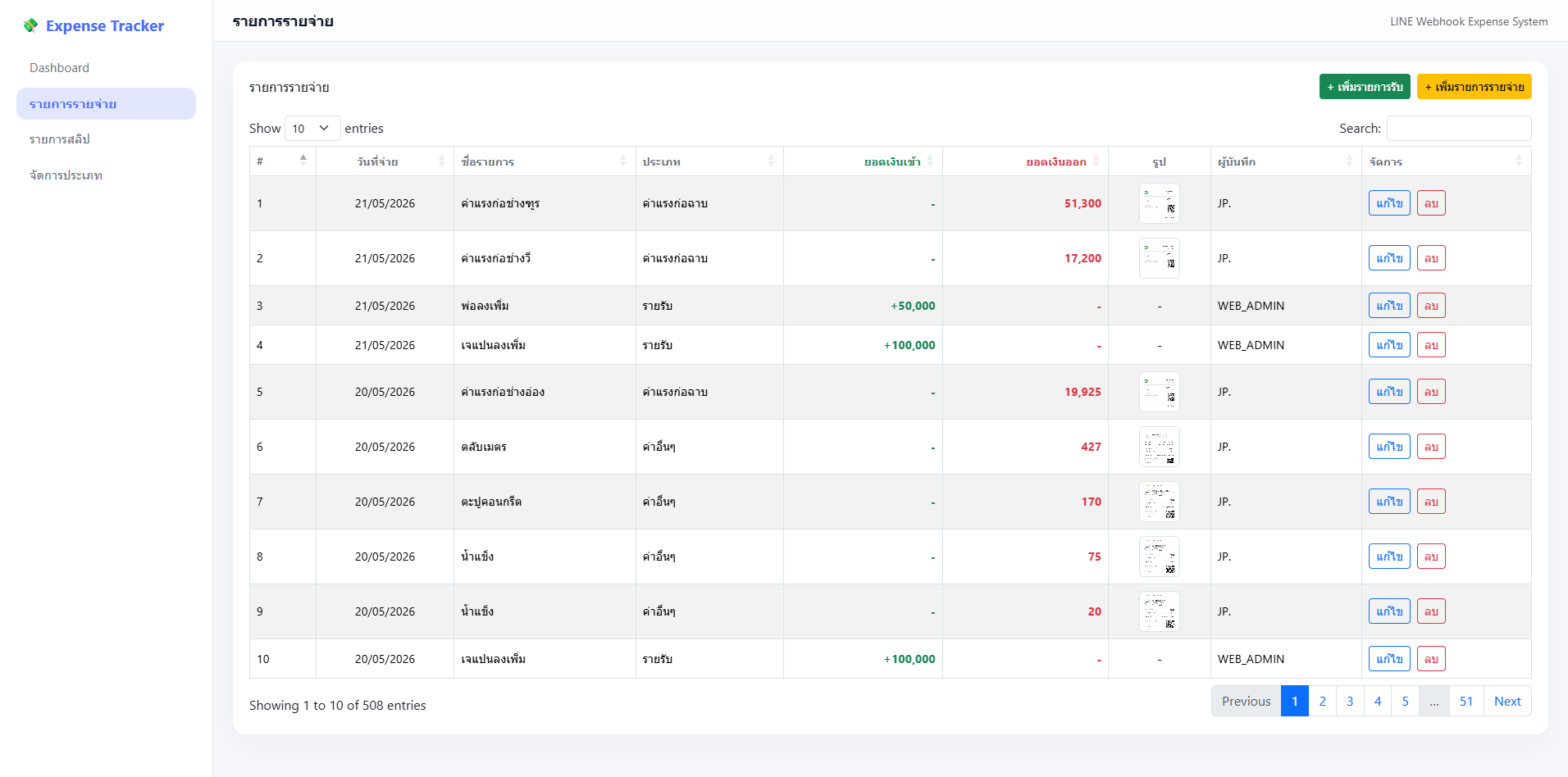Go to รายการสลิป sidebar item
The width and height of the screenshot is (1568, 777).
[x=59, y=139]
